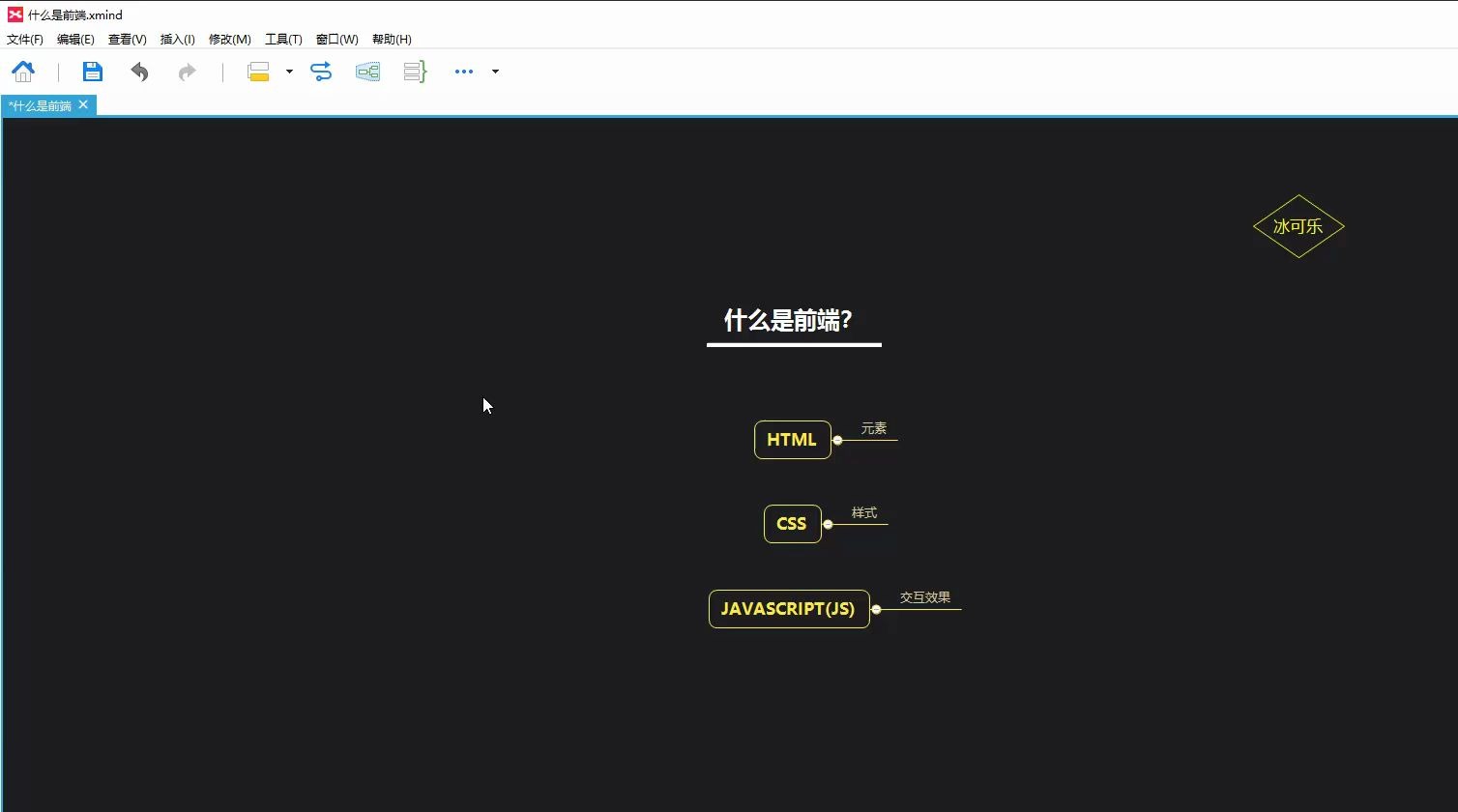Click the XMind app icon in title bar
1458x812 pixels.
[15, 14]
